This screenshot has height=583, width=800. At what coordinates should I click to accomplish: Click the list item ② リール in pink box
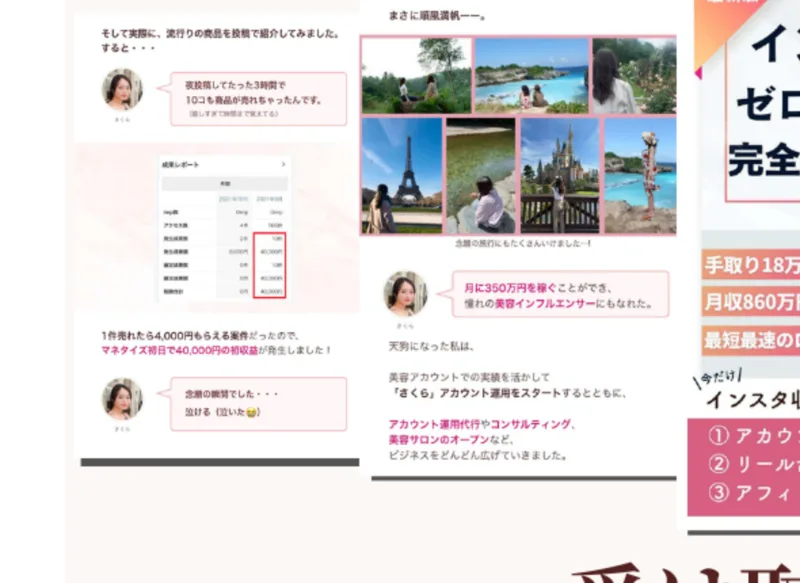[754, 464]
